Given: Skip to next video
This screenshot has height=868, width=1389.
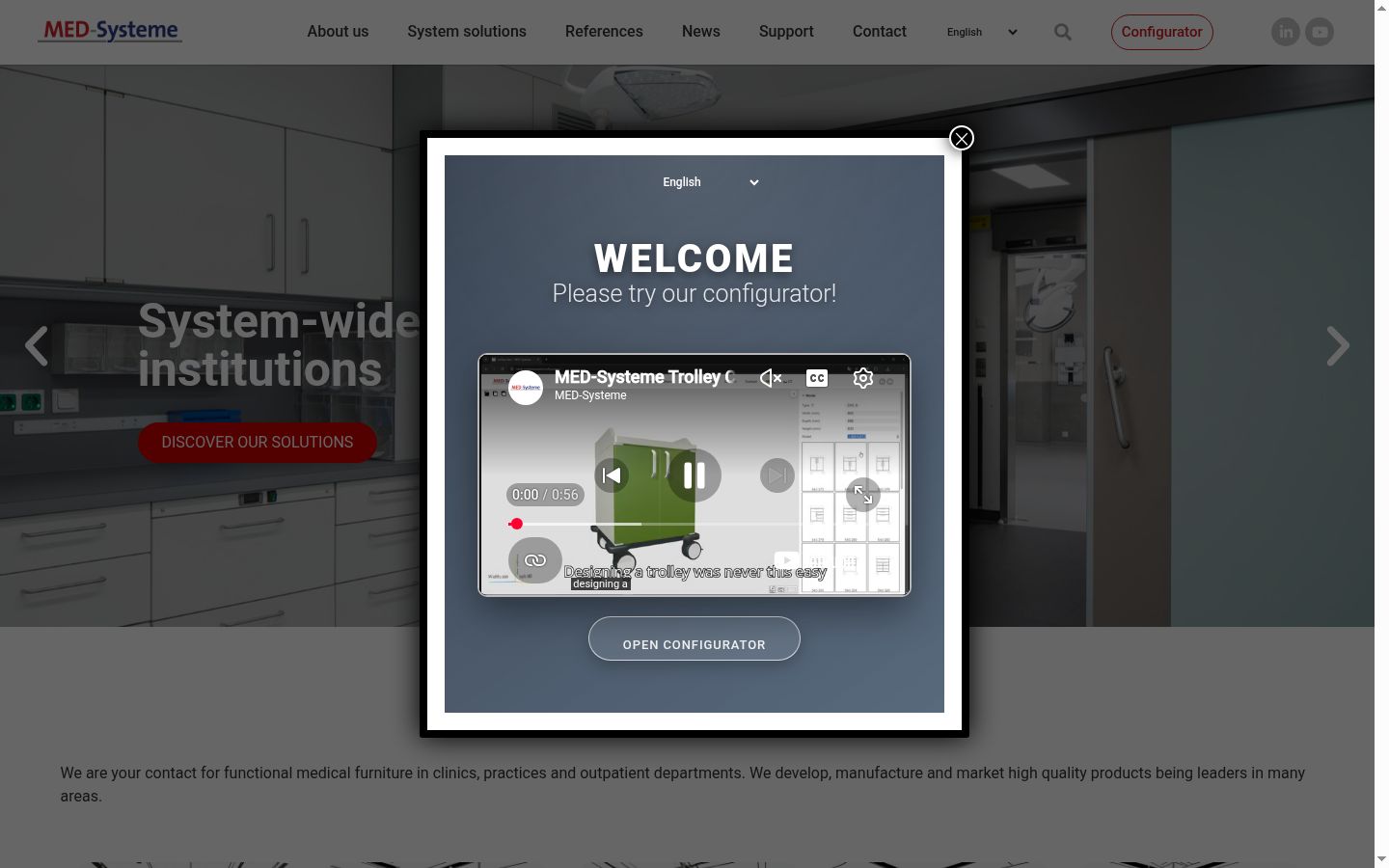Looking at the screenshot, I should (x=777, y=475).
